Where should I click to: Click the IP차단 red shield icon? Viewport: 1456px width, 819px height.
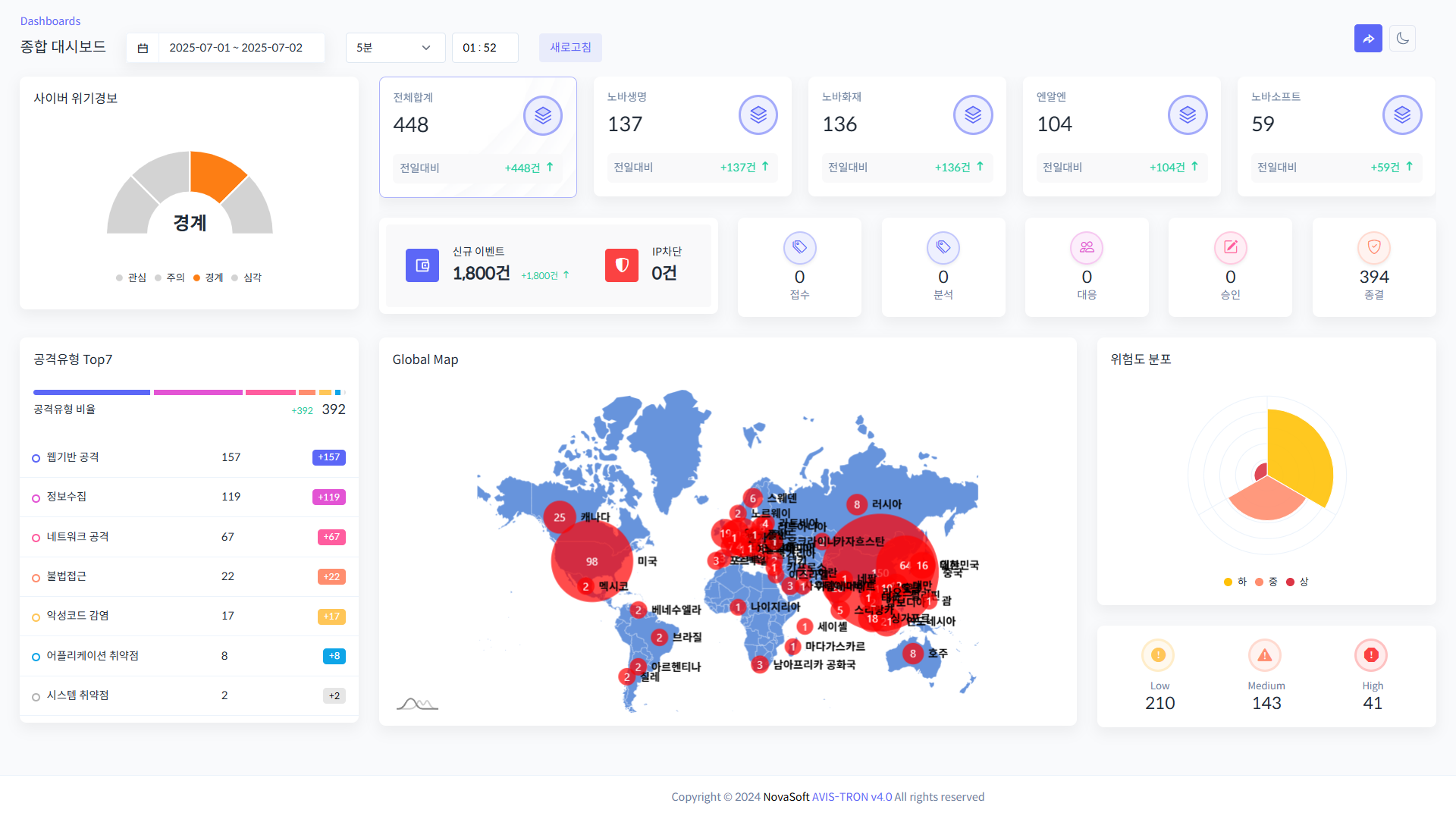(622, 265)
